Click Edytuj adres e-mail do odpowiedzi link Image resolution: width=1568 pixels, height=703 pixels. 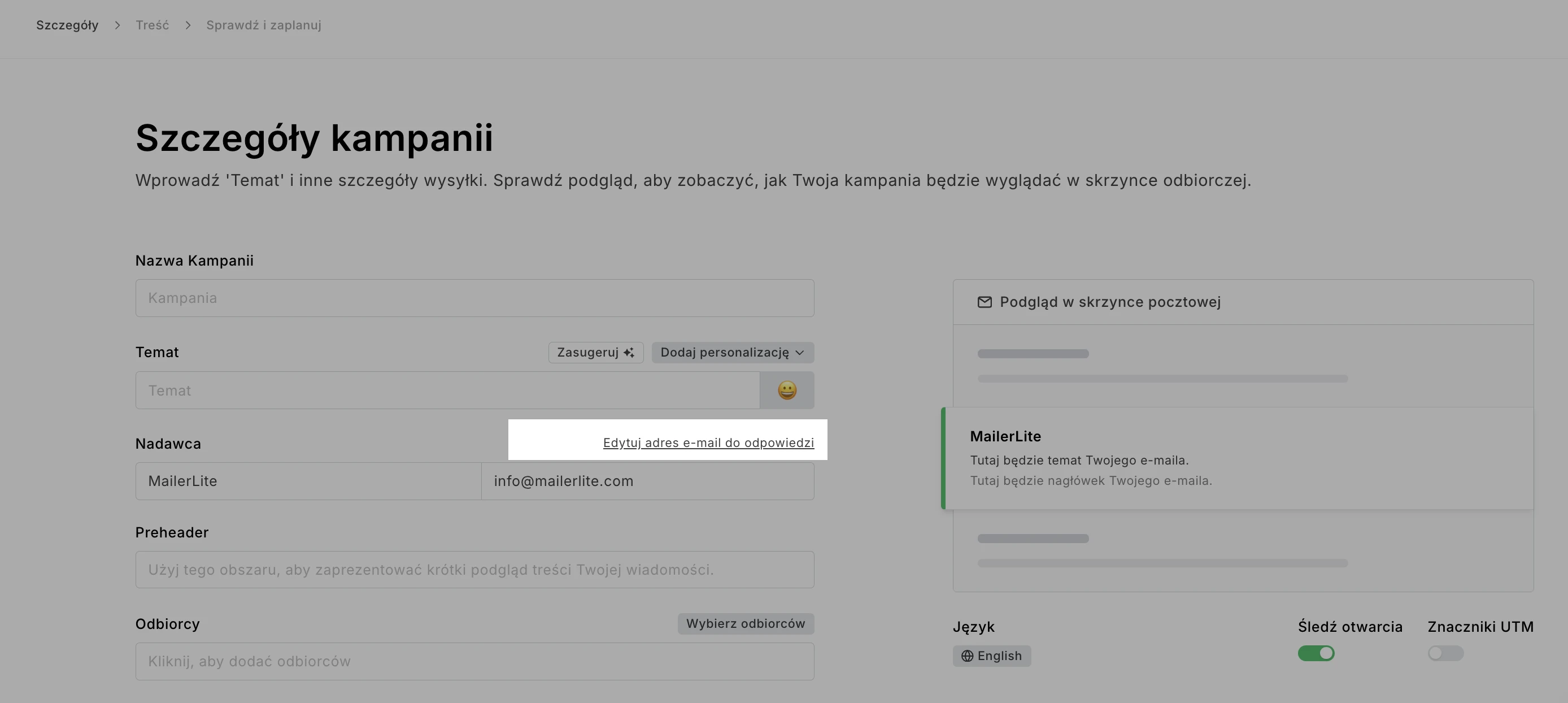708,443
